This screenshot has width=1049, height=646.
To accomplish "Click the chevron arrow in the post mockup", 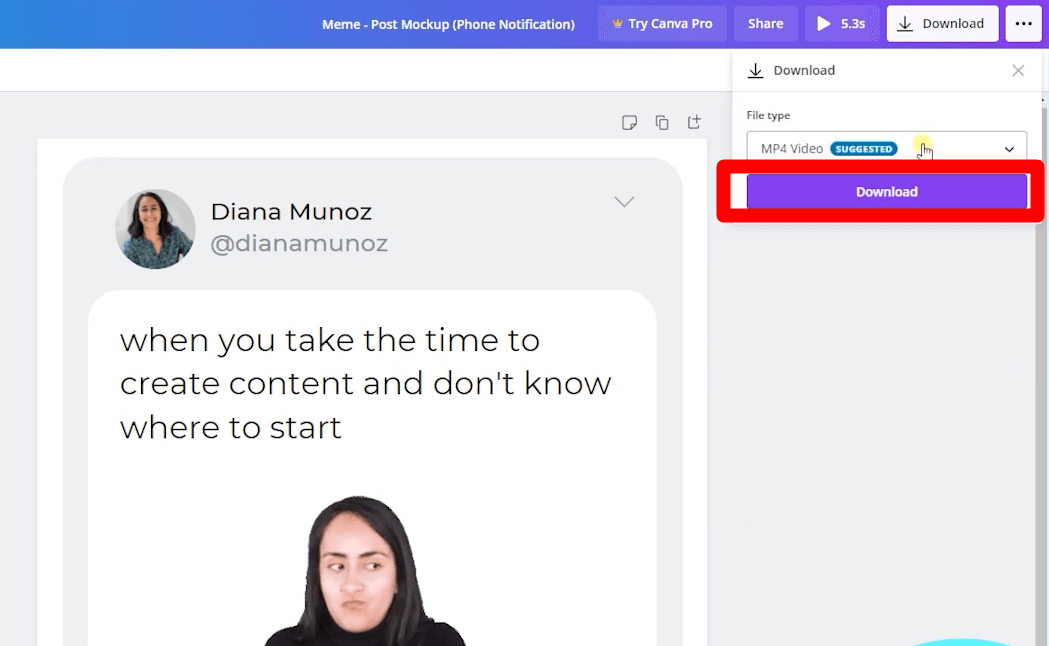I will [624, 201].
